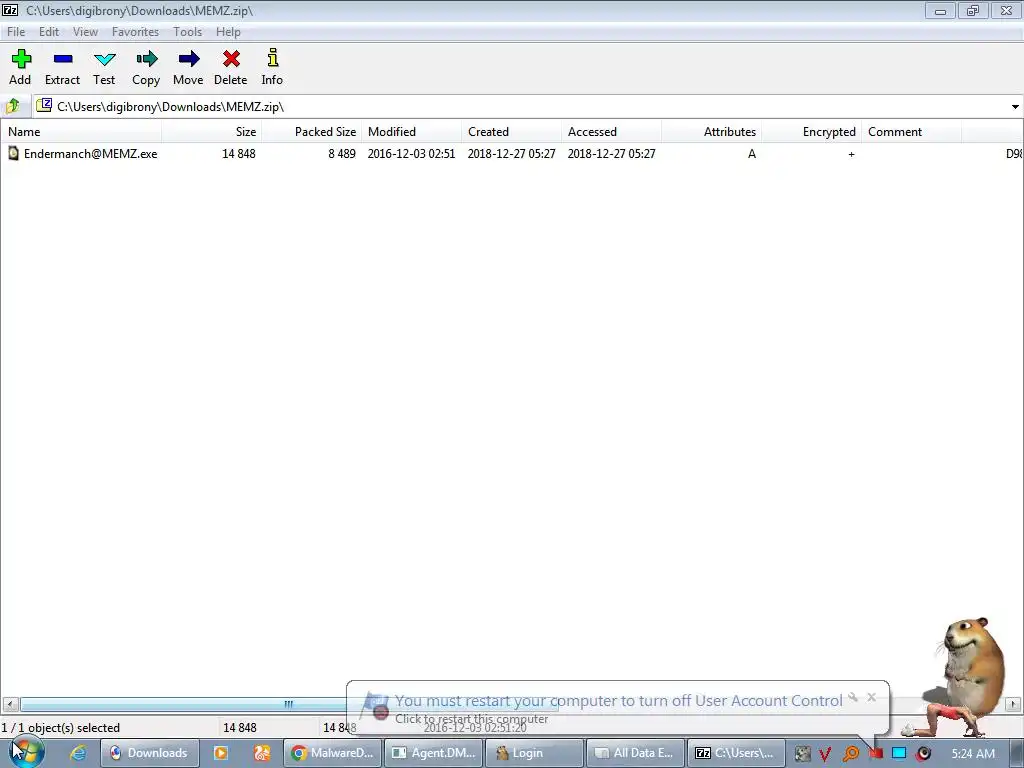The image size is (1024, 768).
Task: Click the orange taskbar app icon
Action: click(x=262, y=753)
